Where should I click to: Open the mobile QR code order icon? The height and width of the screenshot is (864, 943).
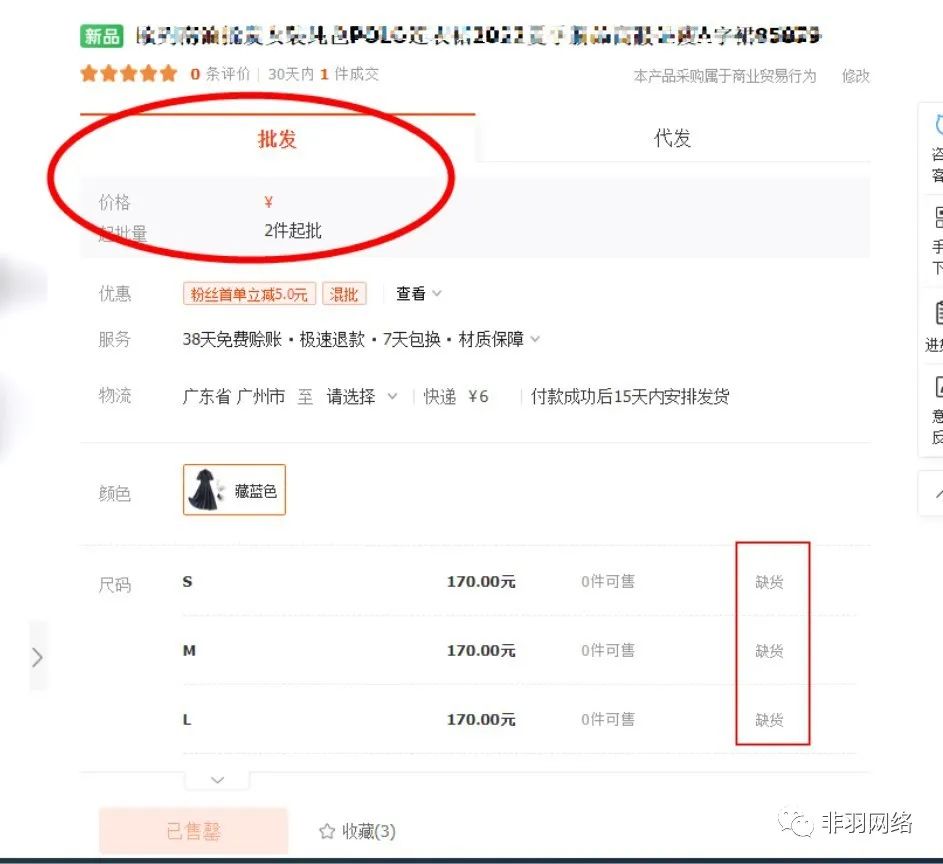click(937, 219)
